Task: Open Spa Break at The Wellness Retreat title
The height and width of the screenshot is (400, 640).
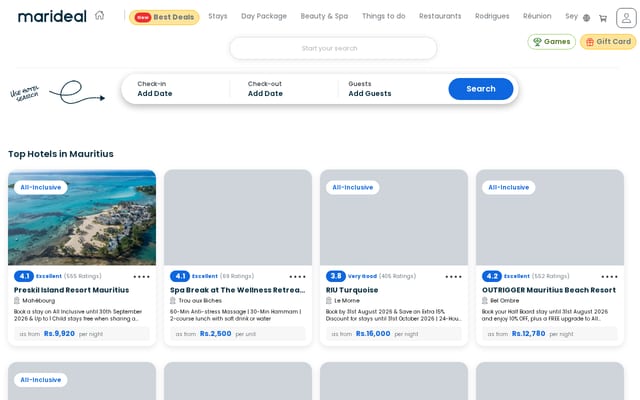Action: pyautogui.click(x=238, y=290)
